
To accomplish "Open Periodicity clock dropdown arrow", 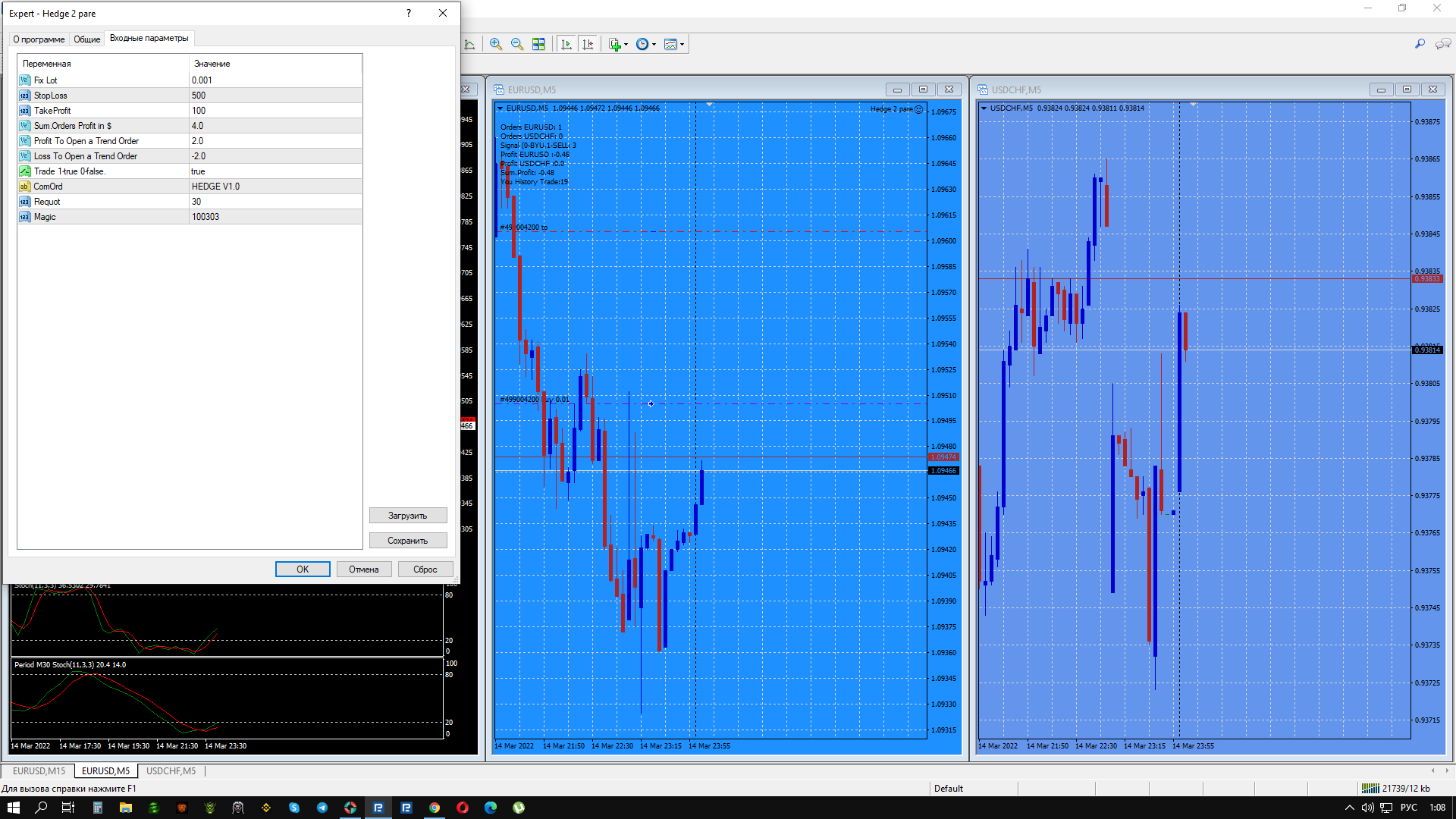I will tap(654, 45).
